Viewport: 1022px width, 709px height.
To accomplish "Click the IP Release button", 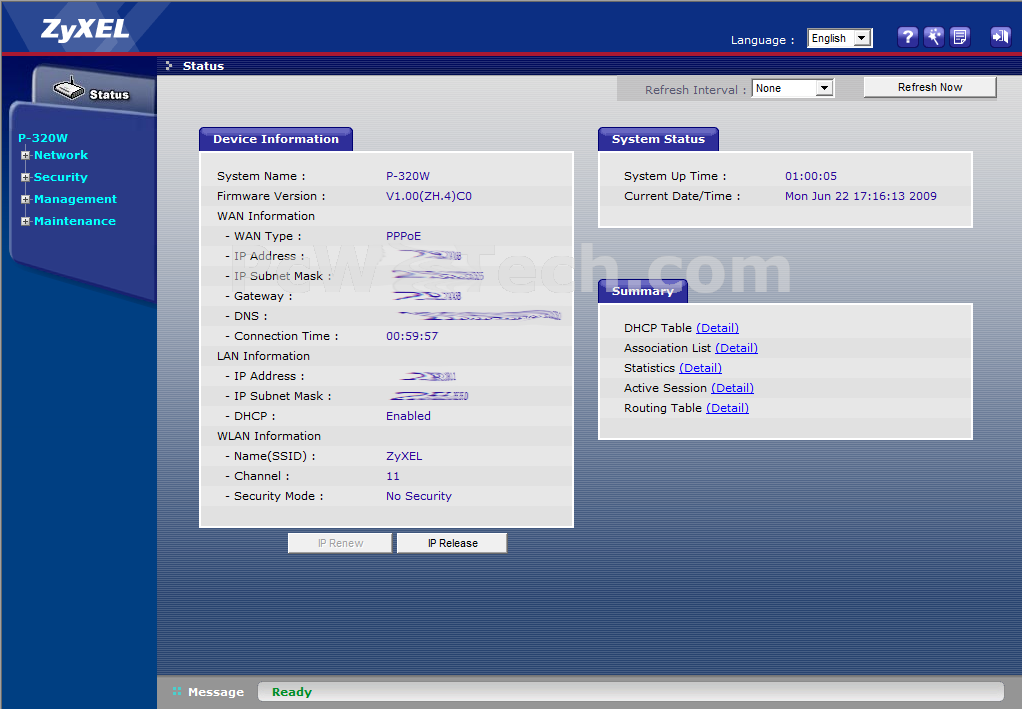I will coord(452,543).
